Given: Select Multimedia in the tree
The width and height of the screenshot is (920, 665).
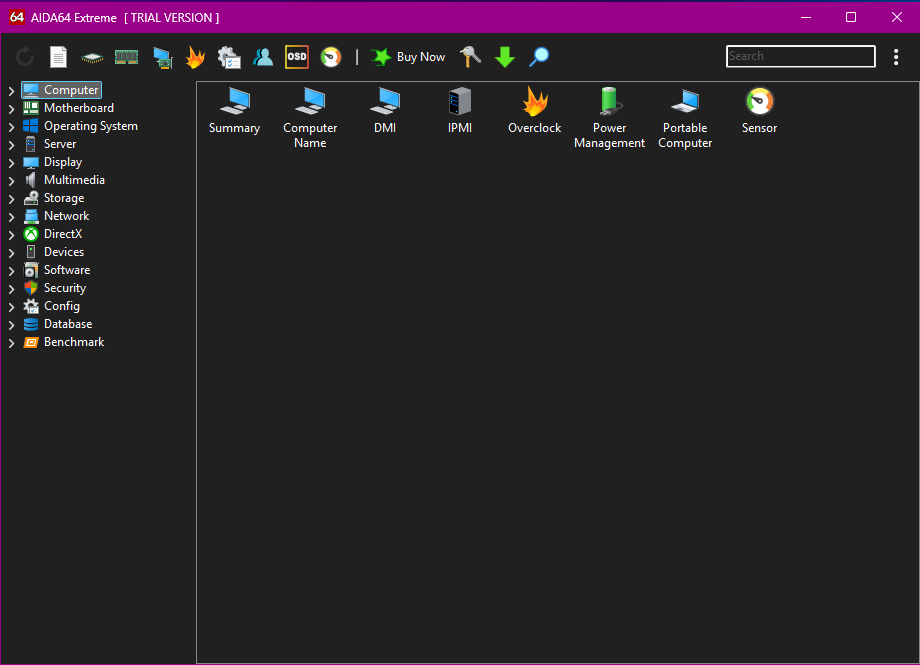Looking at the screenshot, I should coord(64,180).
